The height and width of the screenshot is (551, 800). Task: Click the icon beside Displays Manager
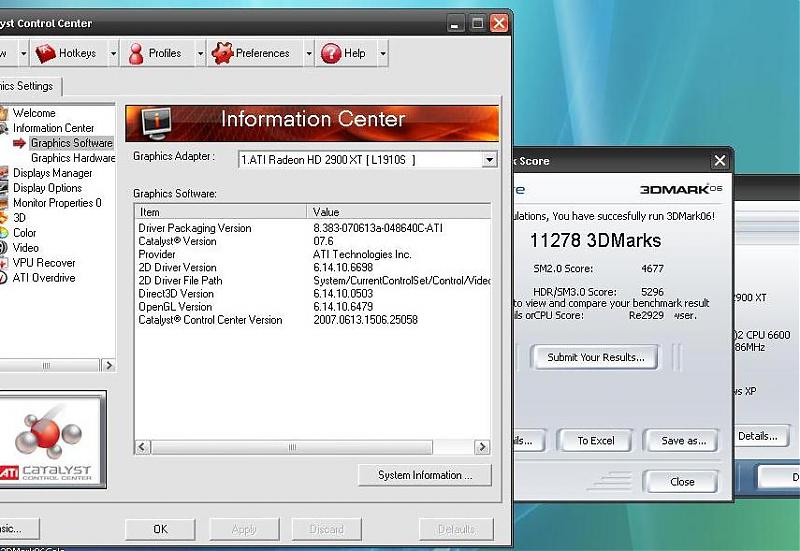tap(3, 173)
